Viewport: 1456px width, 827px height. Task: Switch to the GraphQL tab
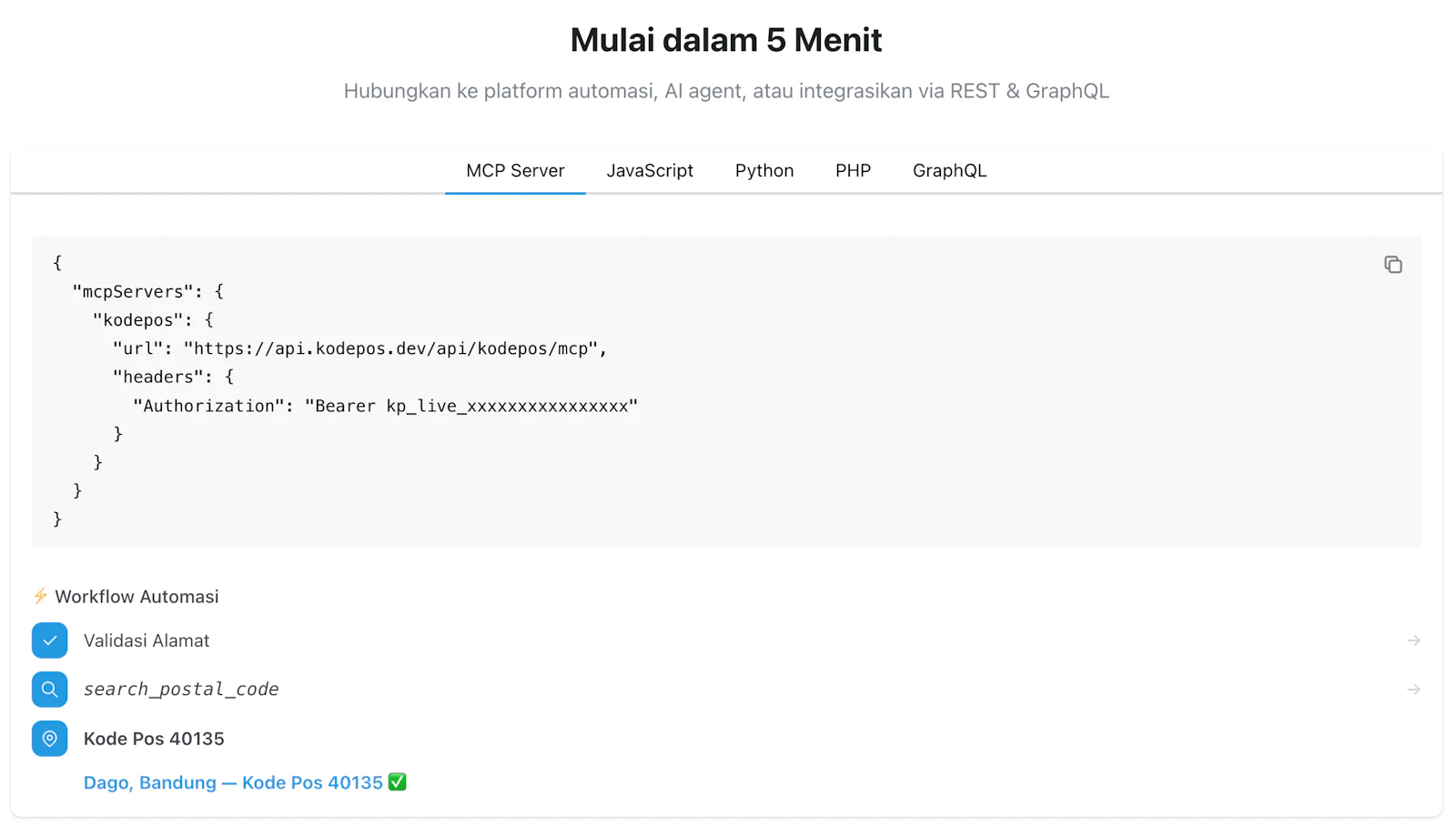[949, 171]
